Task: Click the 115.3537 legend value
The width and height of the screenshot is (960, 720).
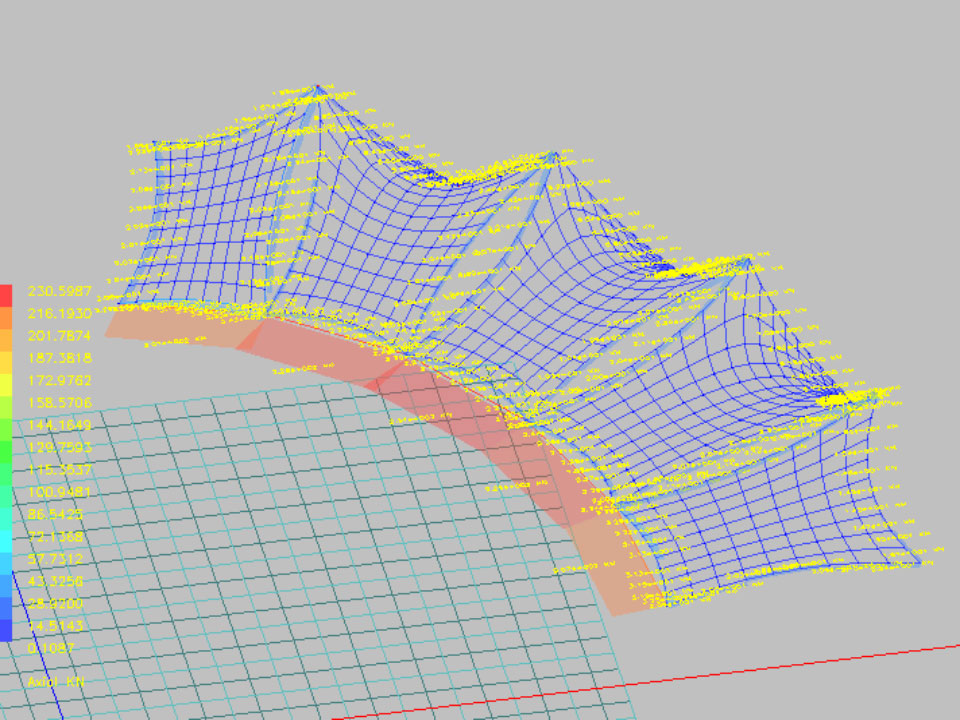Action: click(59, 469)
